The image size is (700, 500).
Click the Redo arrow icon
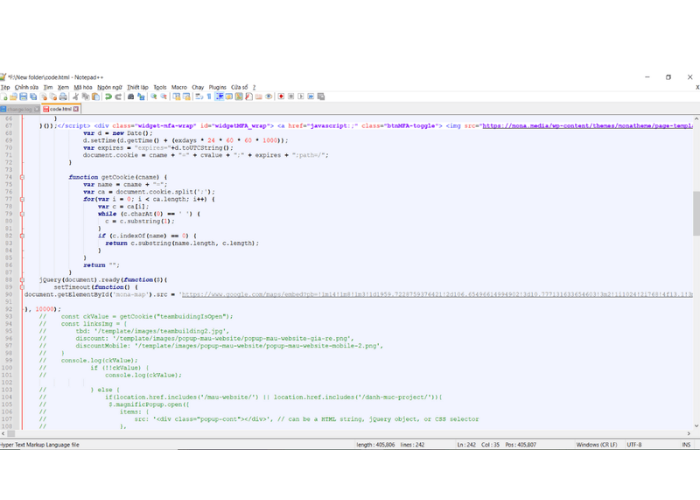[x=118, y=96]
